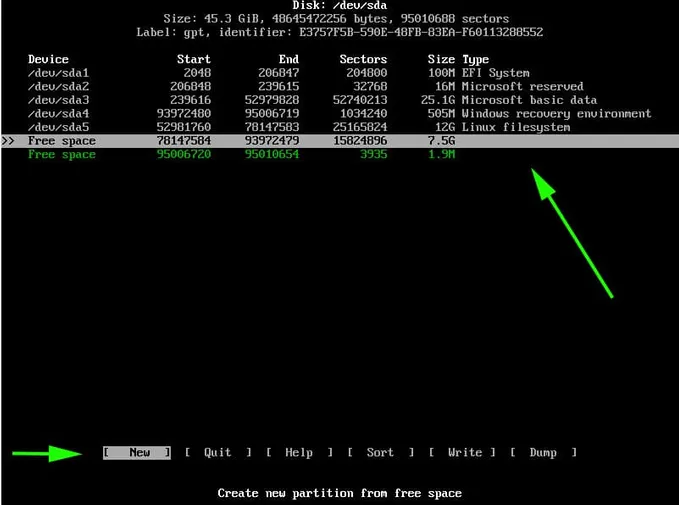The image size is (679, 505).
Task: Highlight the /dev/sda3 Microsoft basic data partition
Action: [60, 100]
